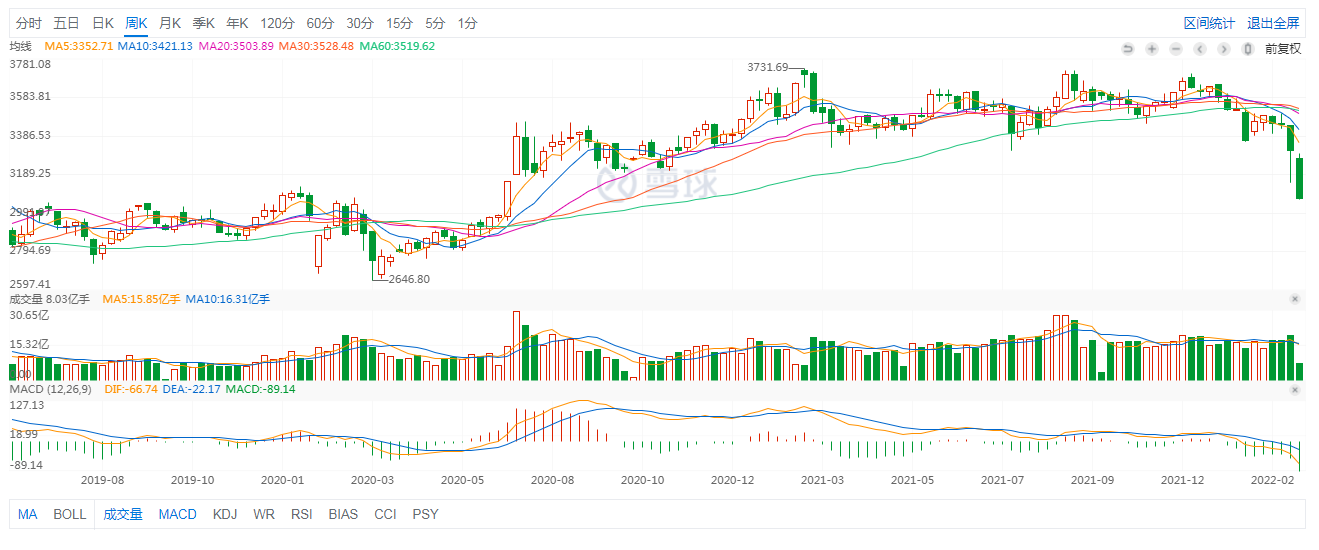Open the 前复权 adjustment dropdown
This screenshot has width=1319, height=550.
tap(1283, 48)
